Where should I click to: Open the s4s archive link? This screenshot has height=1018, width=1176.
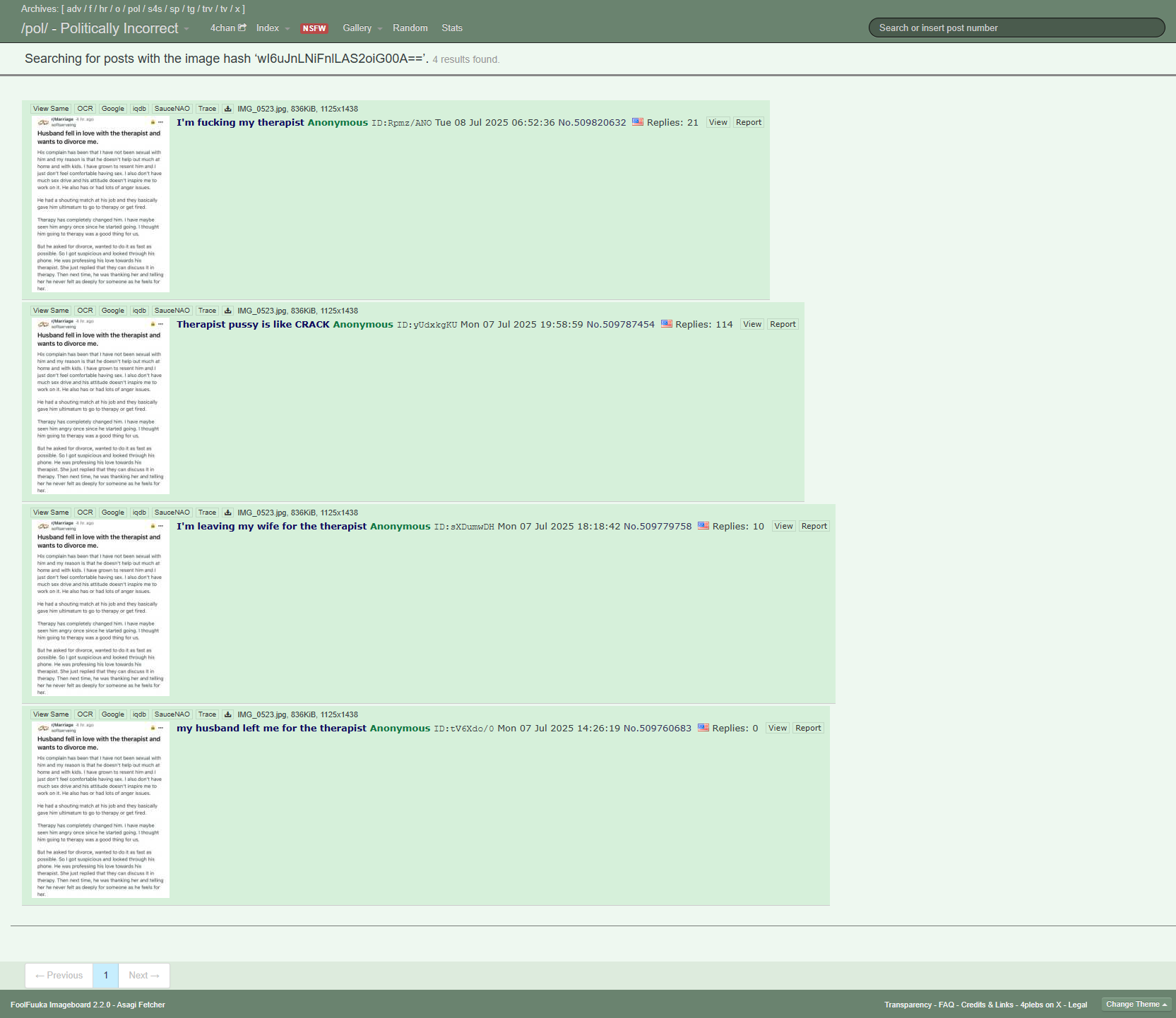point(155,9)
